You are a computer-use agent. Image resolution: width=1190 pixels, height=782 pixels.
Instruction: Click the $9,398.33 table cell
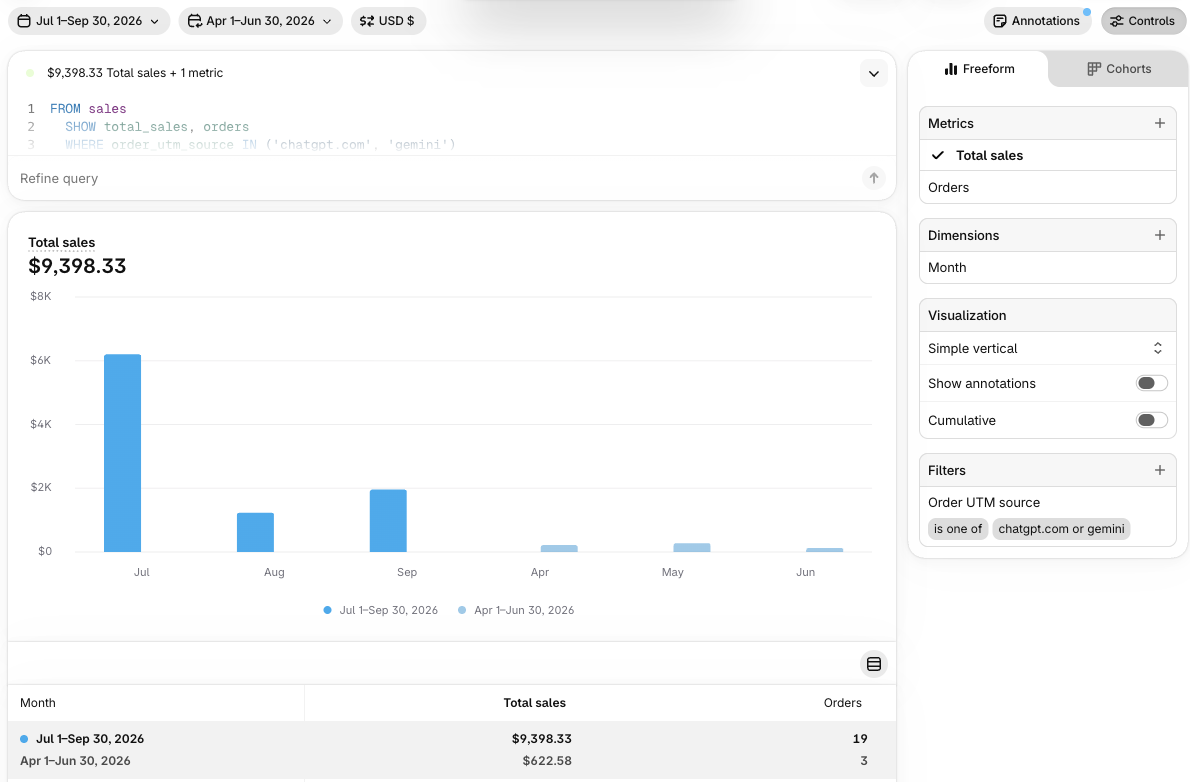tap(541, 739)
